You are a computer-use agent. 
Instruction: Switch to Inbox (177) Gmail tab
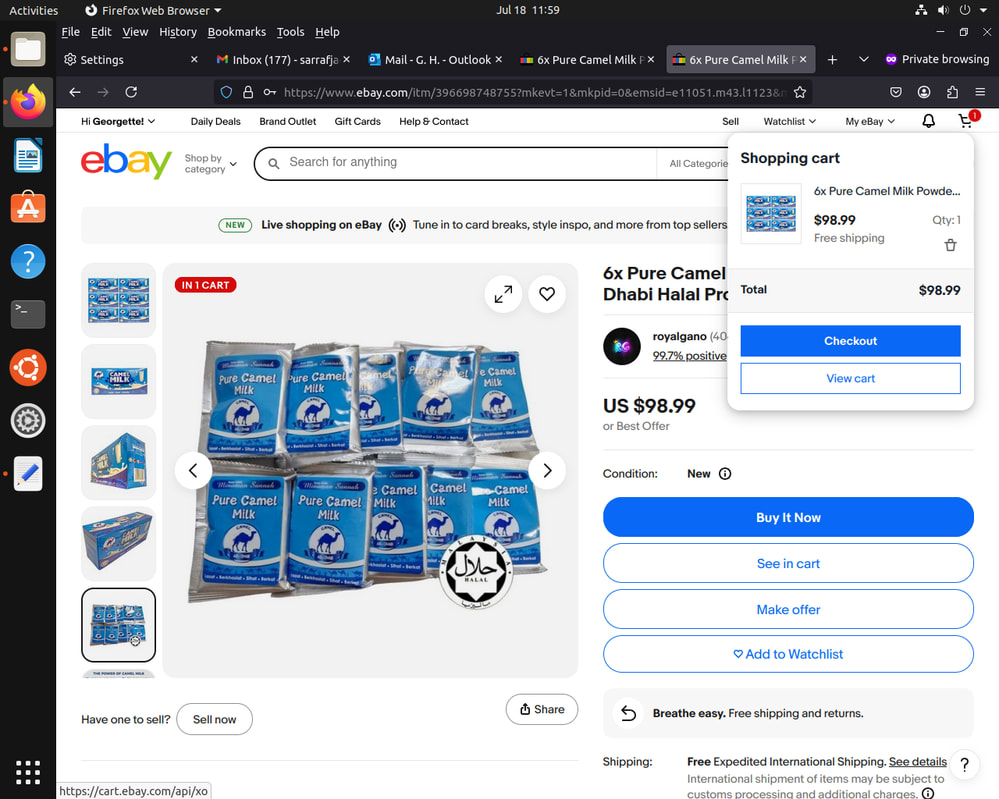coord(284,60)
